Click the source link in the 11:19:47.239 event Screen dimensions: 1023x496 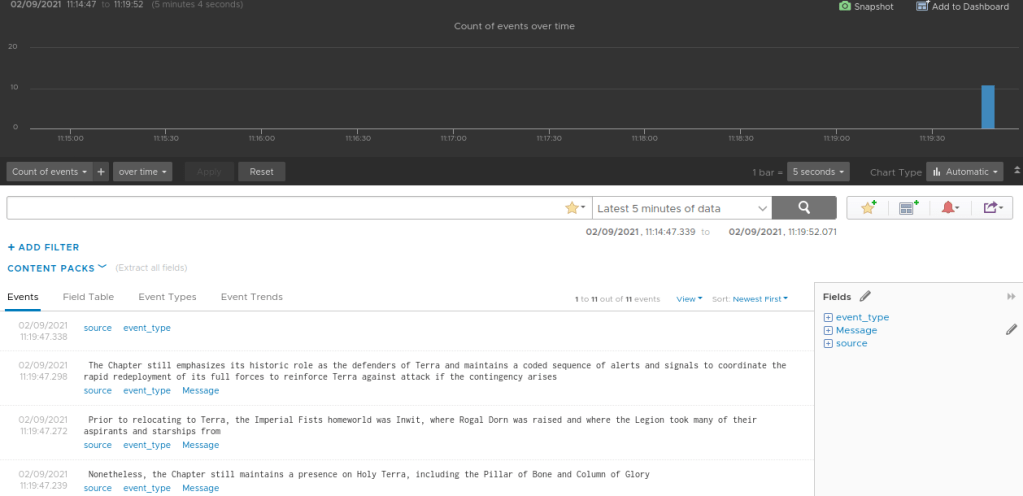pos(98,488)
